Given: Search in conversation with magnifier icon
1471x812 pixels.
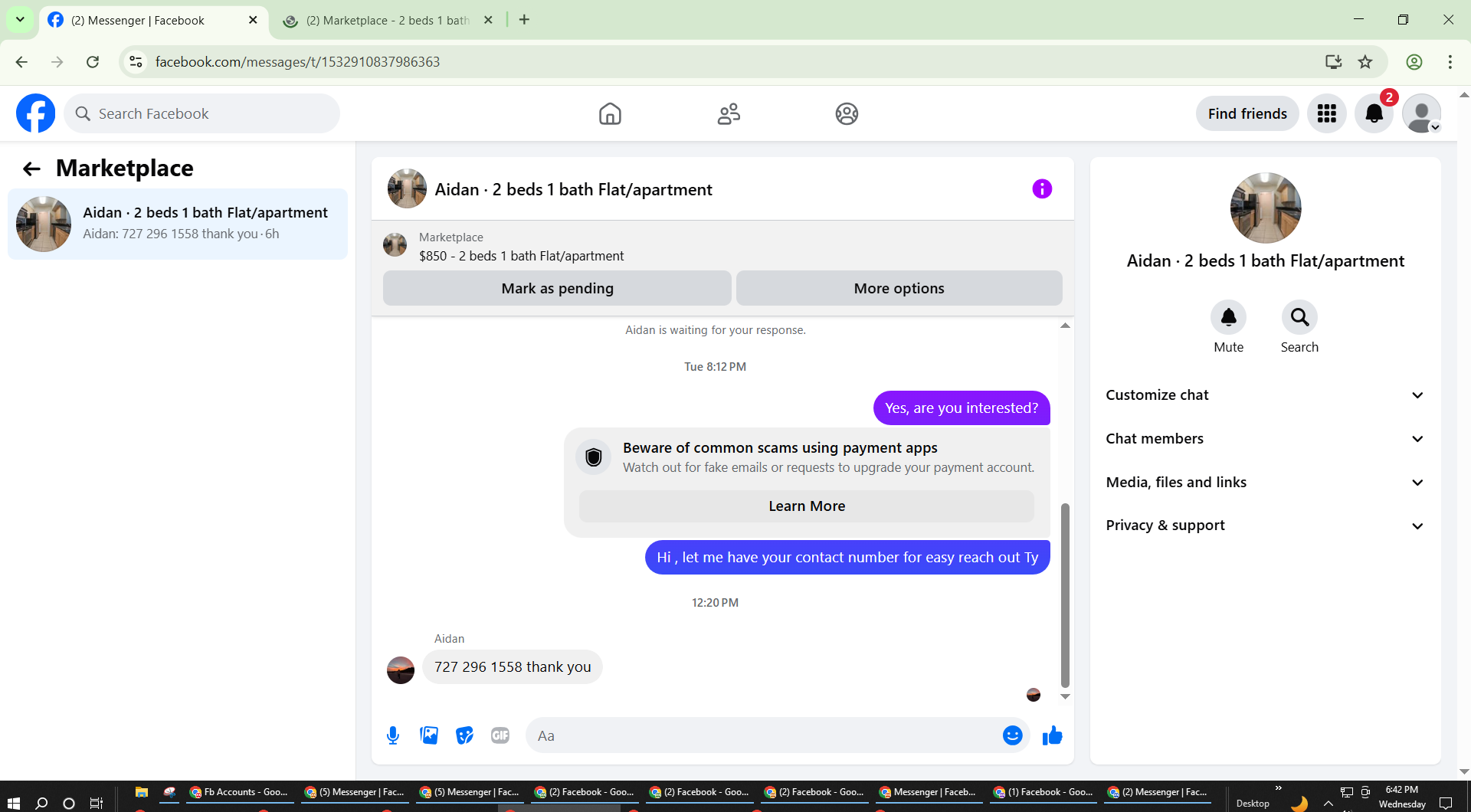Looking at the screenshot, I should pos(1300,317).
